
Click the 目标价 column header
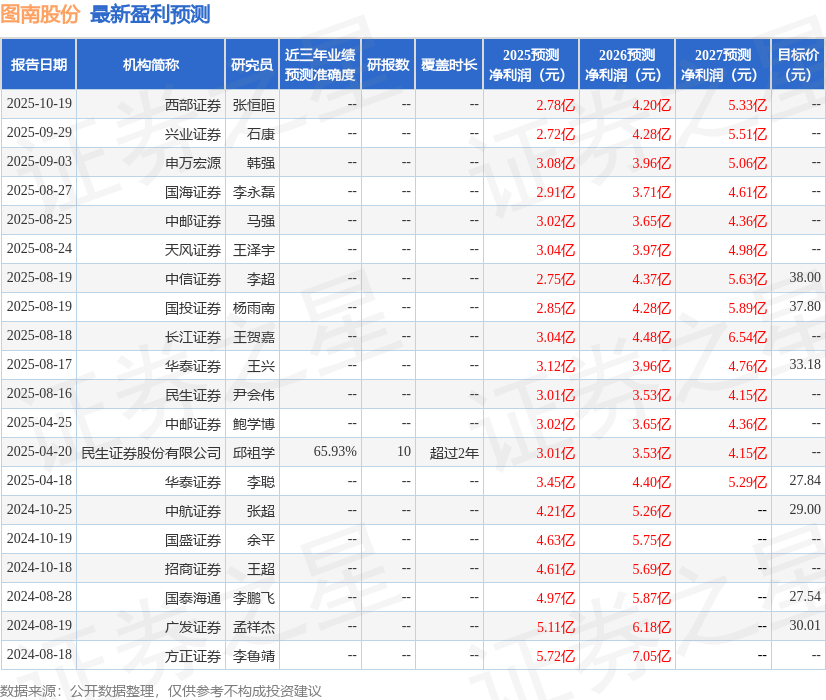point(795,63)
